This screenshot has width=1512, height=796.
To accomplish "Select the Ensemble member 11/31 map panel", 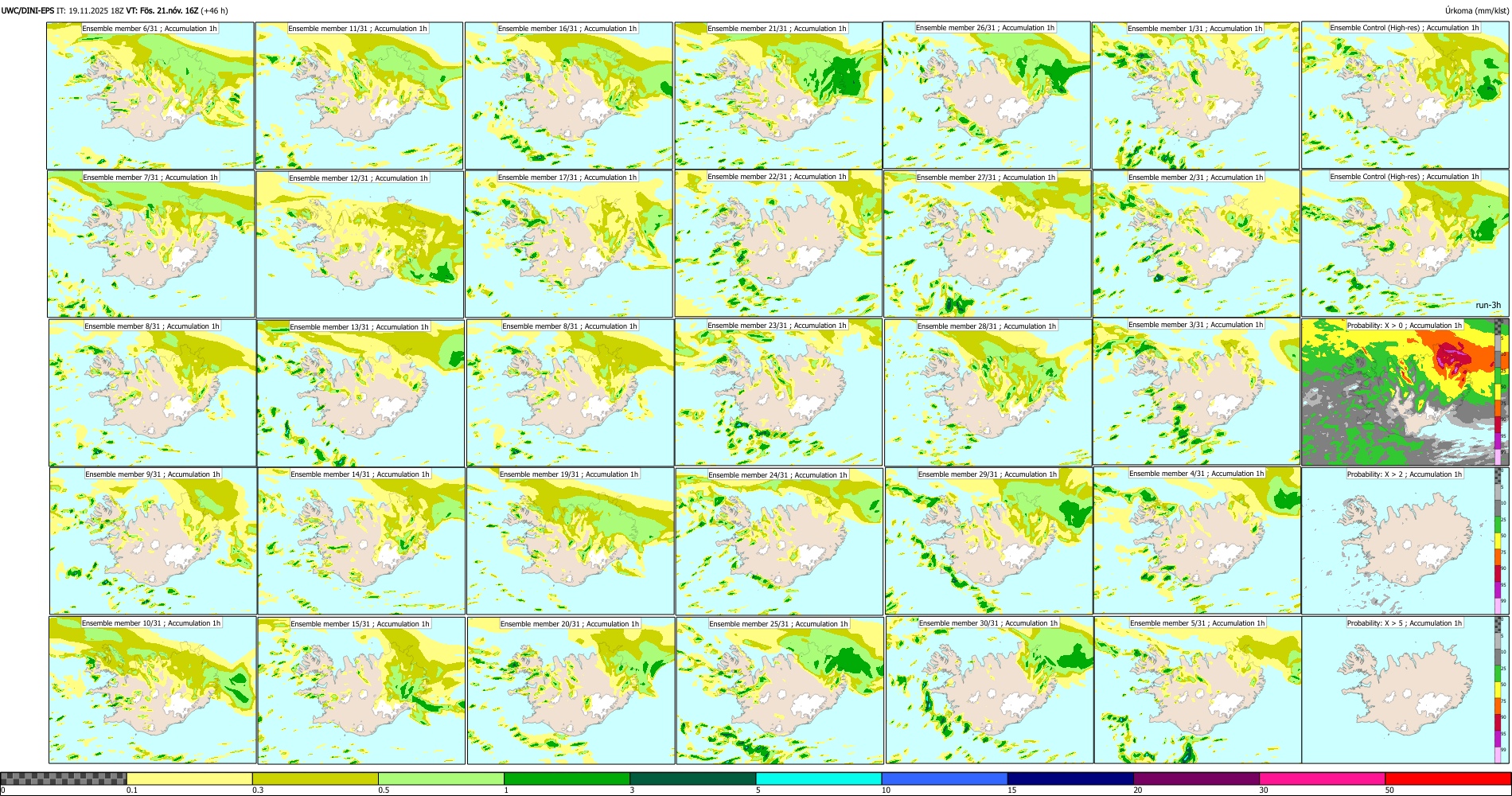I will [x=359, y=95].
